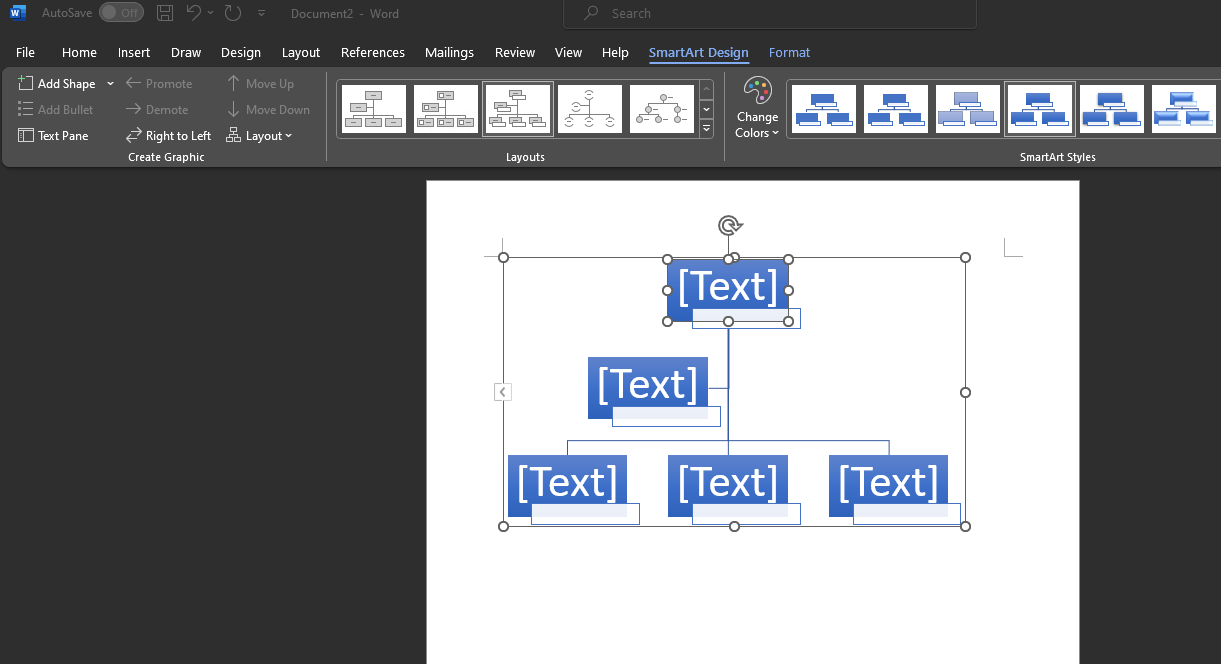Select the topmost [Text] shape in the diagram
This screenshot has height=664, width=1221.
click(x=727, y=287)
